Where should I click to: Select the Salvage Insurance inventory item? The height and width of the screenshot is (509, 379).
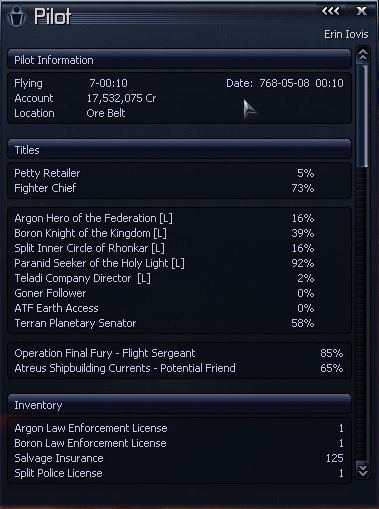coord(179,458)
